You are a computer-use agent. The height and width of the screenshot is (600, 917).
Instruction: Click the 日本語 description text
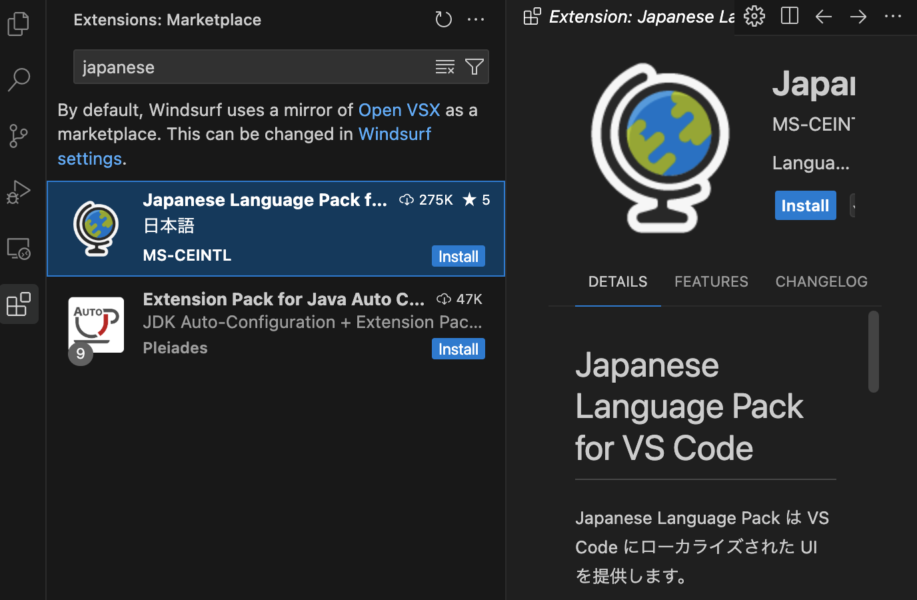[x=168, y=226]
